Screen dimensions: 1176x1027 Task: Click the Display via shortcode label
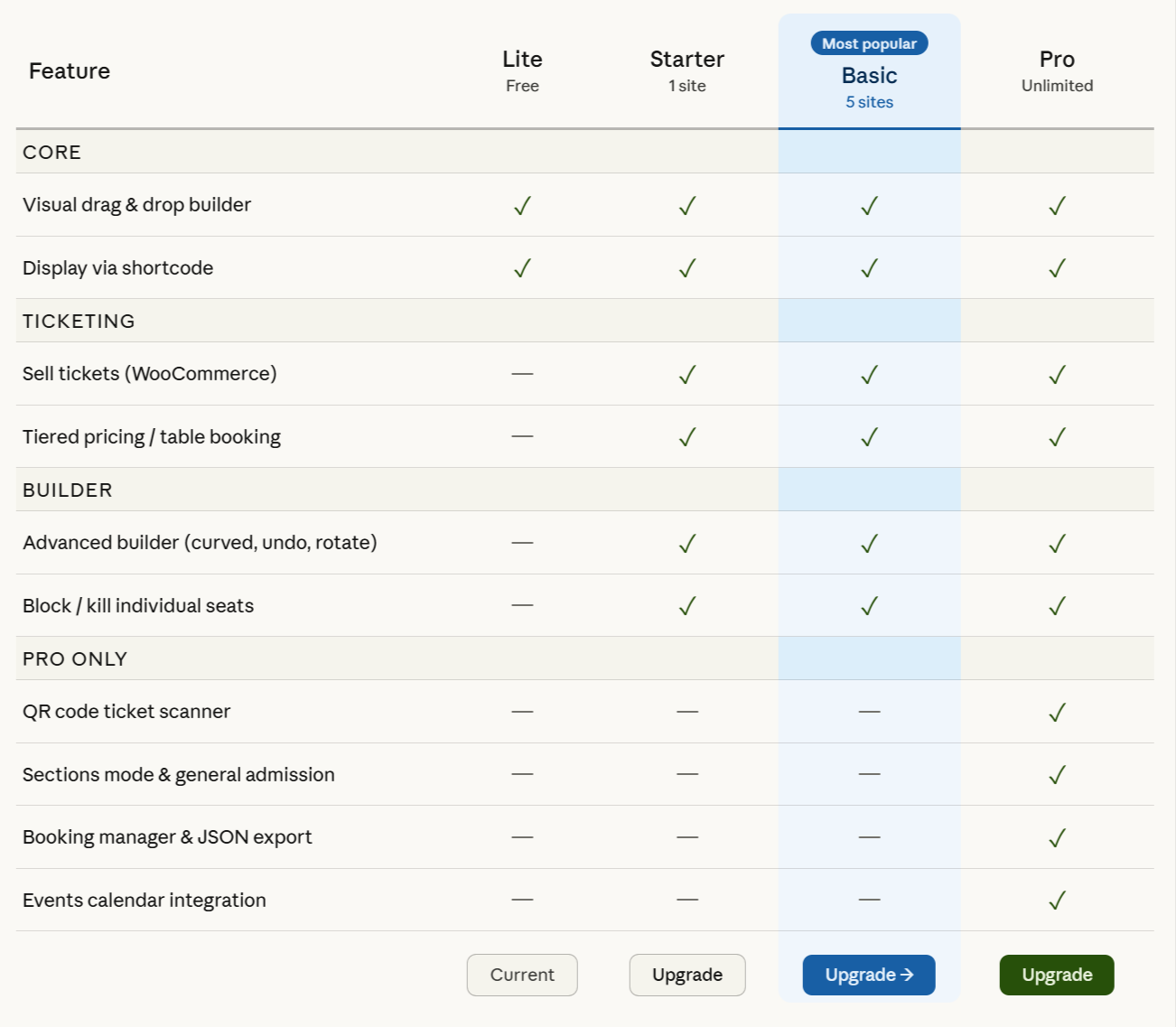(x=117, y=268)
